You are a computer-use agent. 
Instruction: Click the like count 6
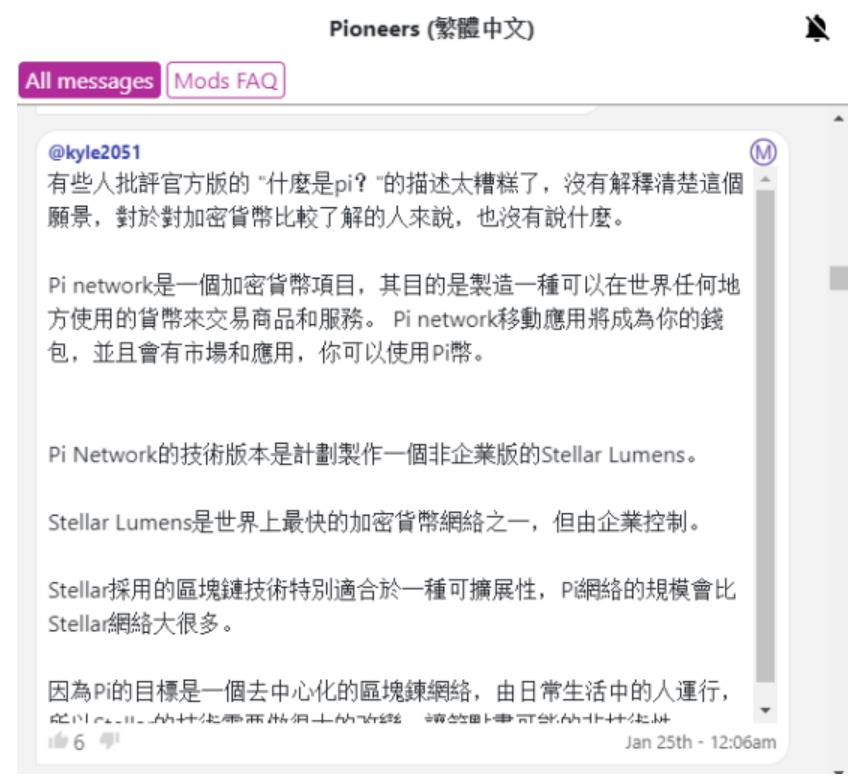[79, 743]
